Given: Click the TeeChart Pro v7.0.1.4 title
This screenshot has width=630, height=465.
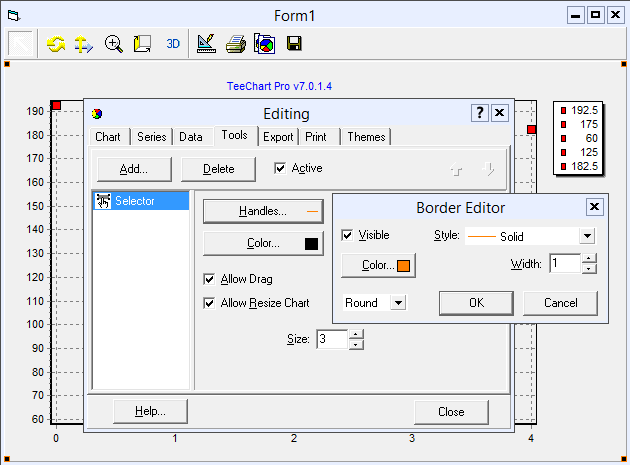Looking at the screenshot, I should [x=279, y=86].
